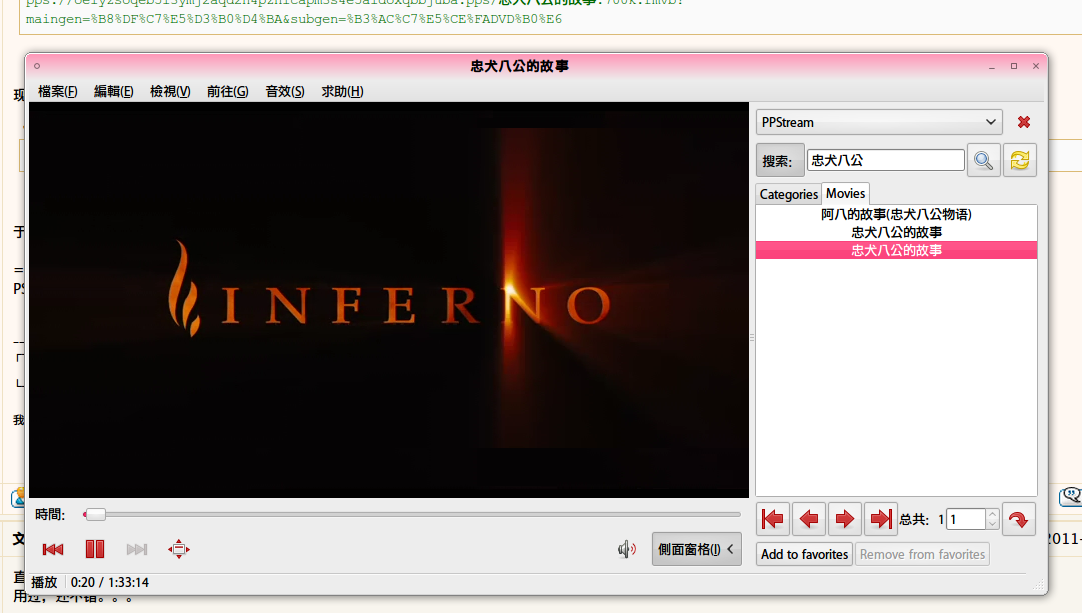The width and height of the screenshot is (1082, 613).
Task: Minimize the 忠犬八公的故事 player window
Action: (992, 66)
